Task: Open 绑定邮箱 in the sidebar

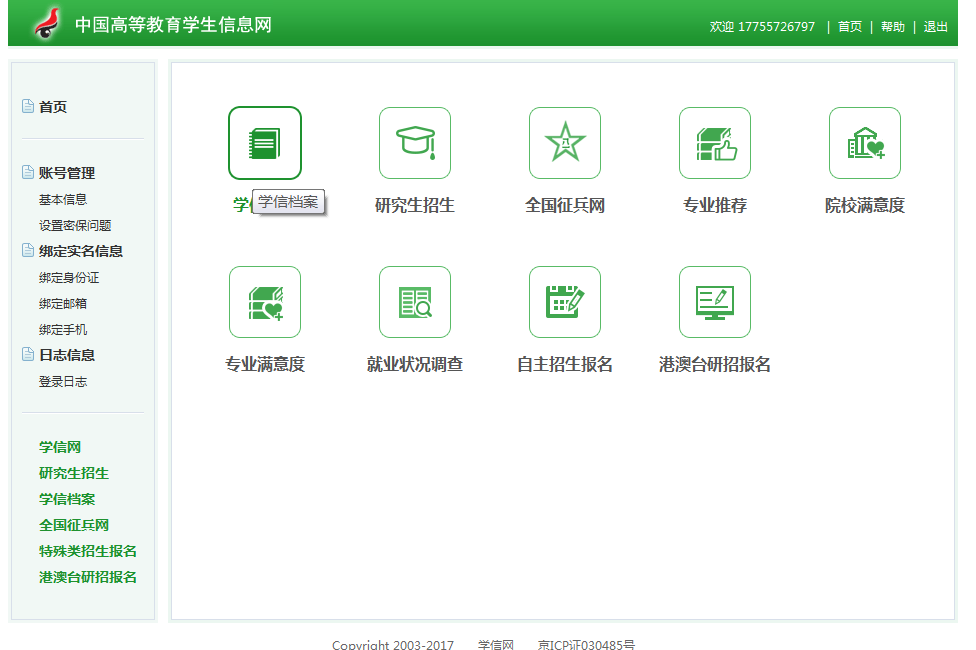Action: [63, 304]
